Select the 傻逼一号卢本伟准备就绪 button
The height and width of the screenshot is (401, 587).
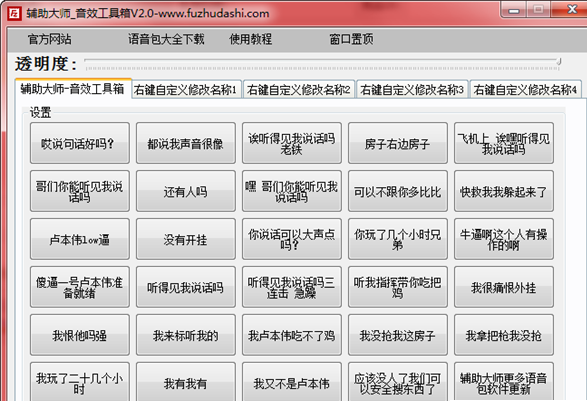coord(80,287)
